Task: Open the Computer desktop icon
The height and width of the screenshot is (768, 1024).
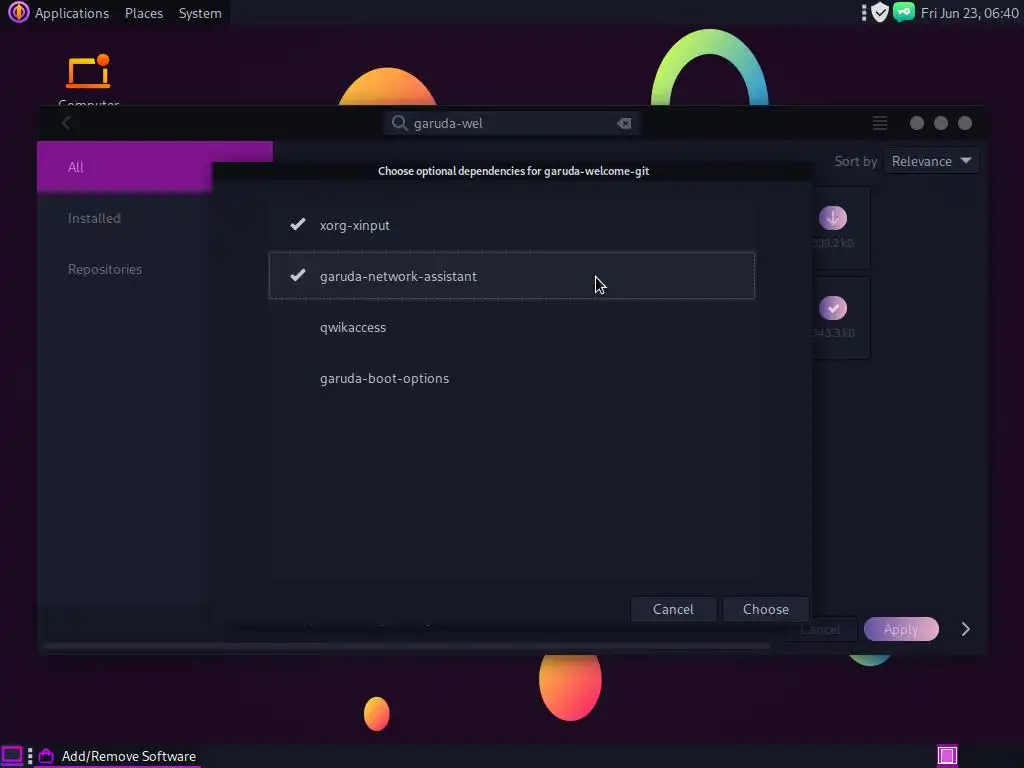Action: click(x=88, y=80)
